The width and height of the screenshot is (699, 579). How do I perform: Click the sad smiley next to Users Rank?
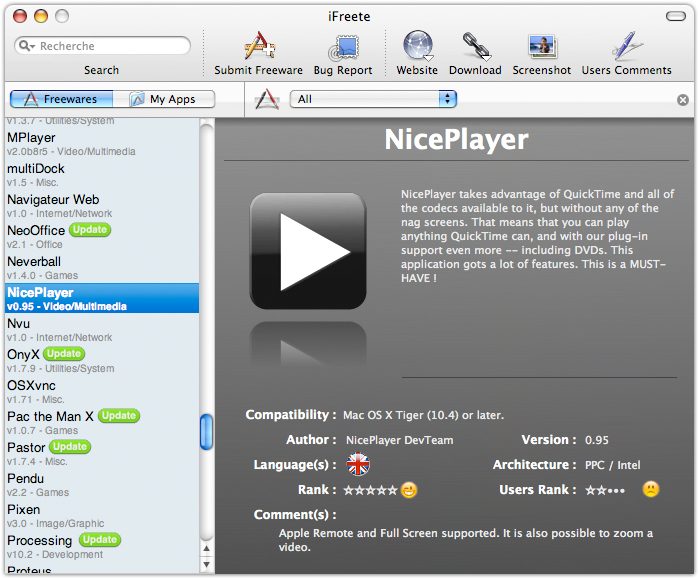tap(650, 489)
